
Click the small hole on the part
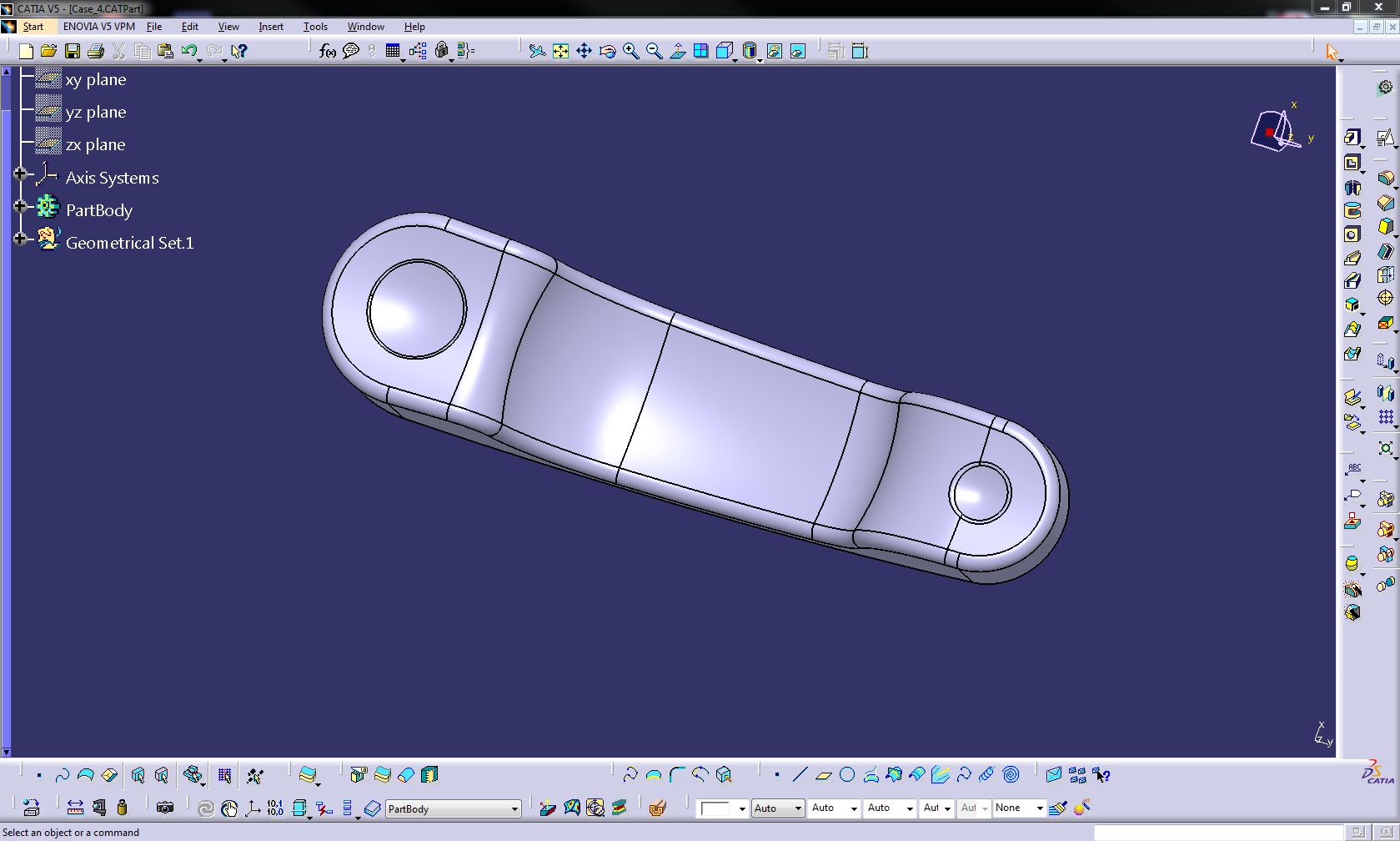980,493
